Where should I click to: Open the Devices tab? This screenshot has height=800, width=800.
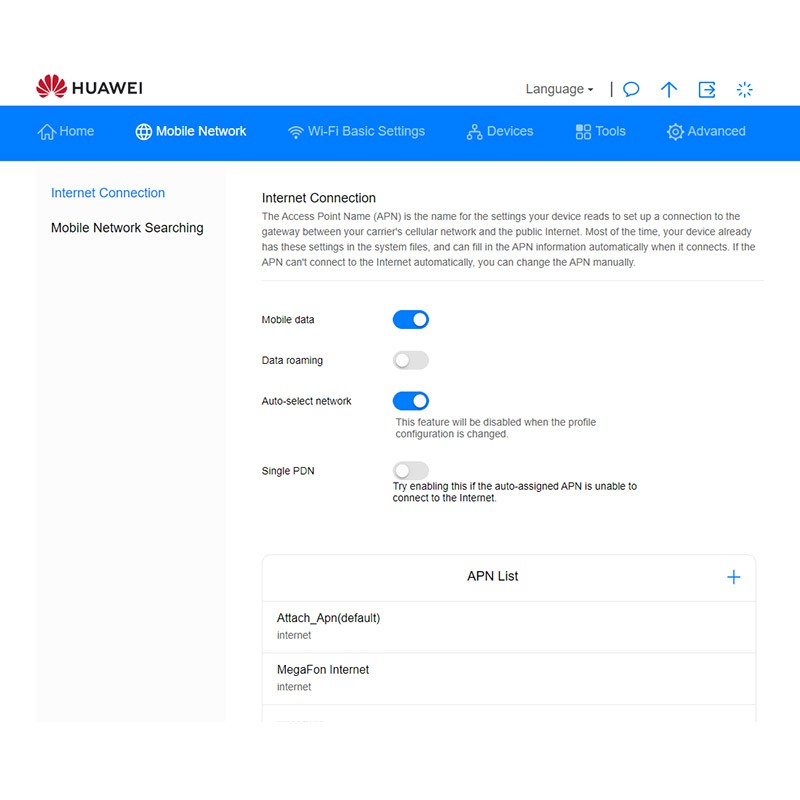(499, 131)
